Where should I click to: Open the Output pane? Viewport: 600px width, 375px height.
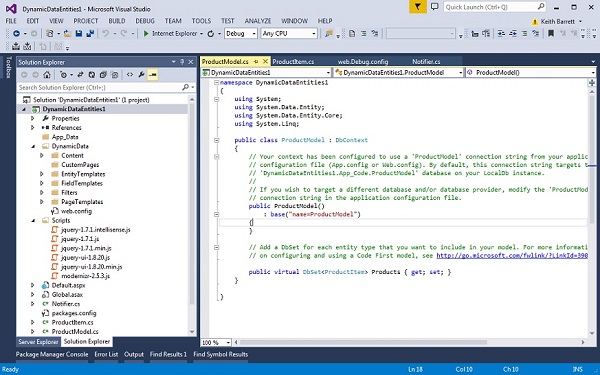coord(134,355)
